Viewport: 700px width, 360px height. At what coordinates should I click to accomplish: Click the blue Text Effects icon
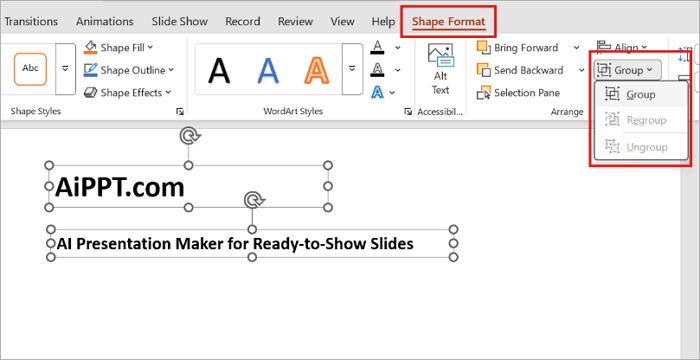click(x=378, y=92)
